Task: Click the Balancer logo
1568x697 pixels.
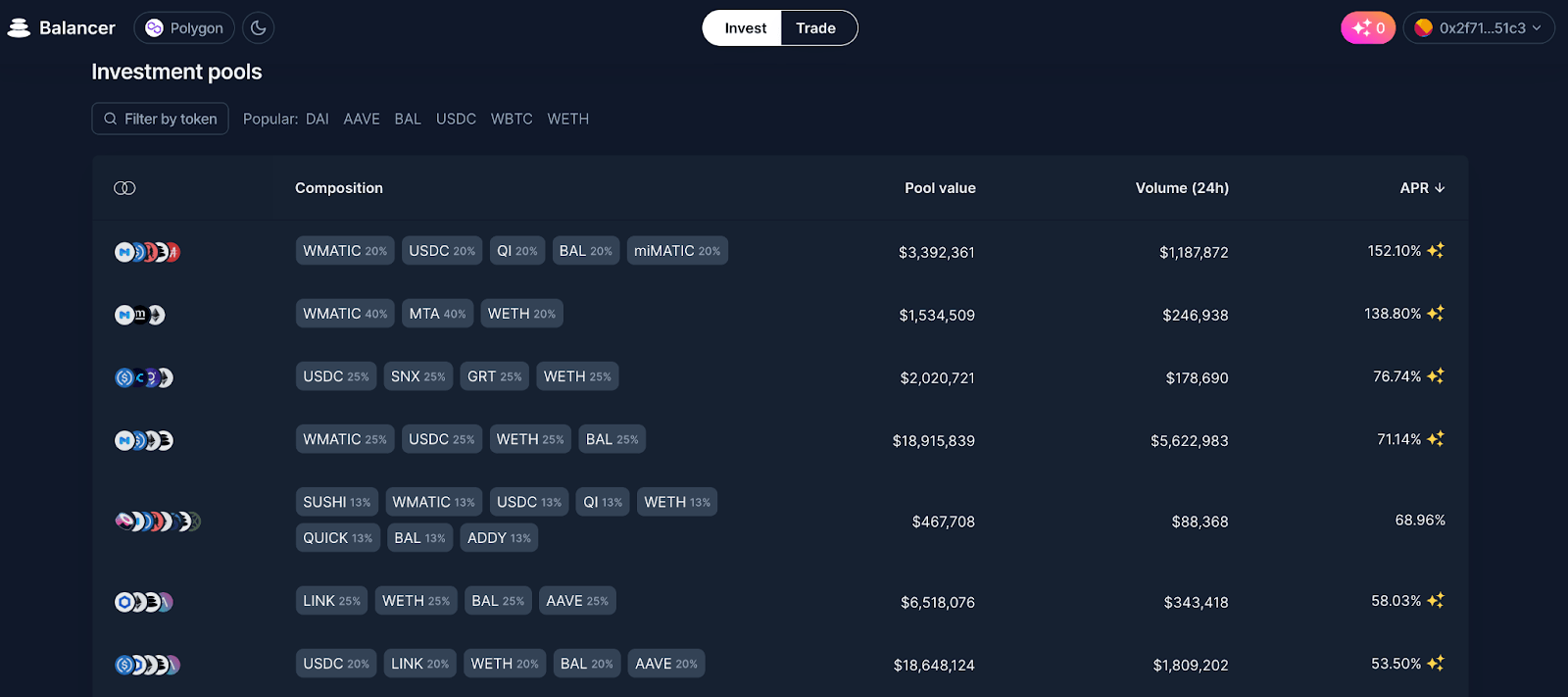Action: pyautogui.click(x=61, y=28)
